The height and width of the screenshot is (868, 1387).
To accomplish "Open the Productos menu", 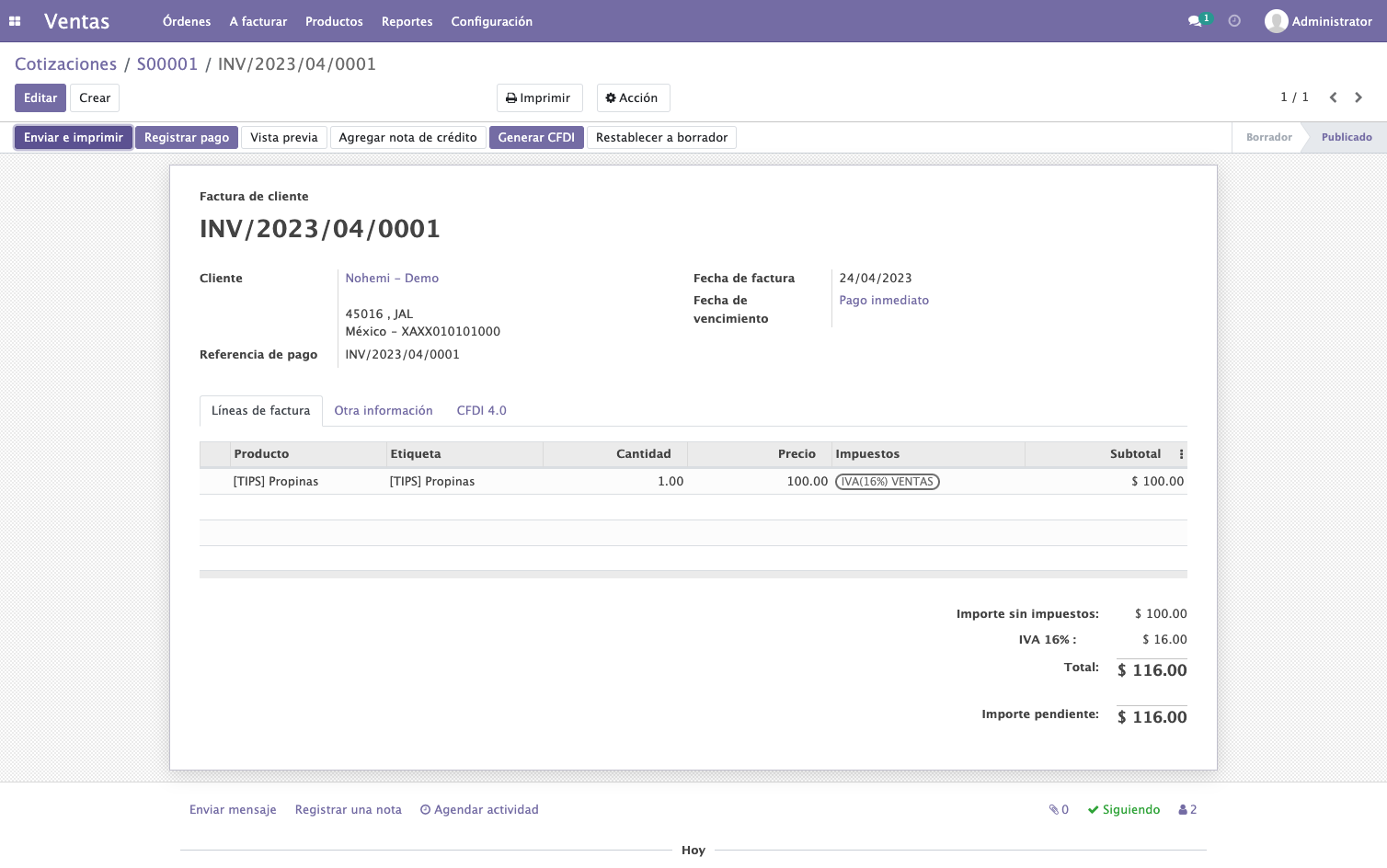I will pyautogui.click(x=334, y=21).
